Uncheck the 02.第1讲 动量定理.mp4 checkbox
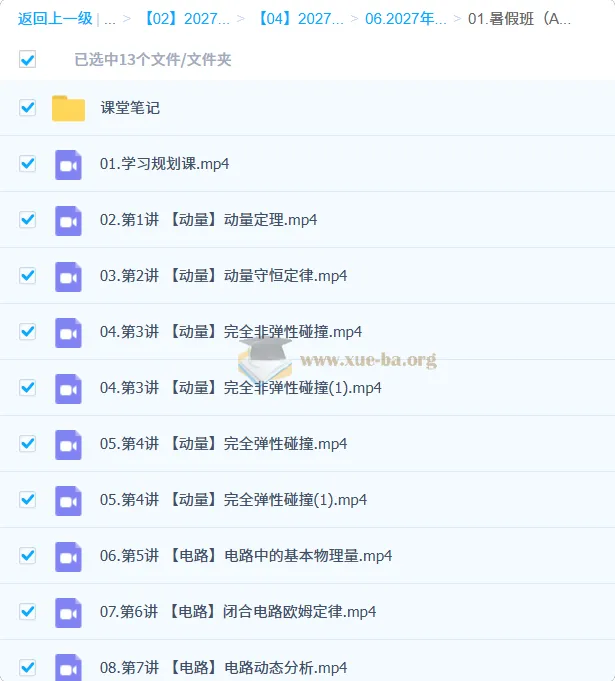 tap(27, 220)
